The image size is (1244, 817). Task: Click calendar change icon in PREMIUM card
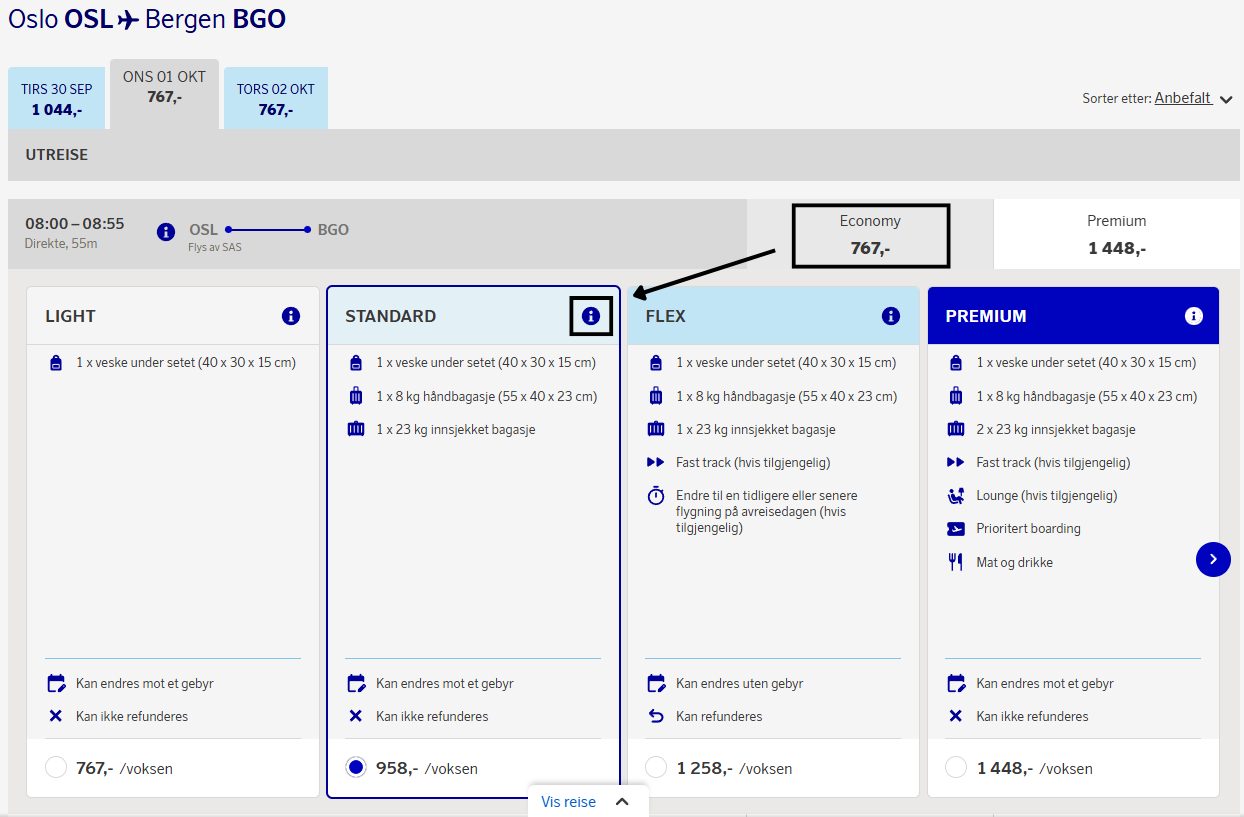[x=955, y=684]
